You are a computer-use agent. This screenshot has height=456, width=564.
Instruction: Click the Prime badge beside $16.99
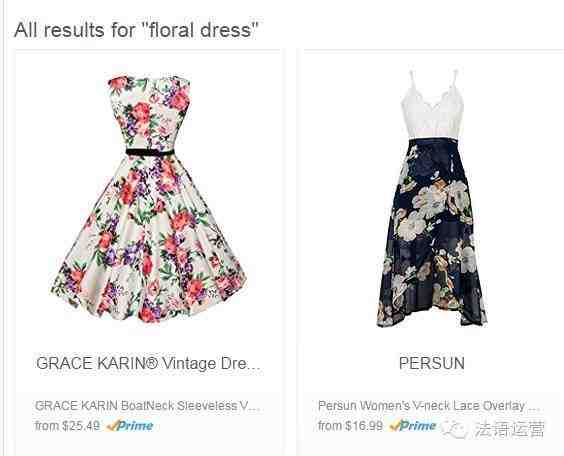pos(413,426)
